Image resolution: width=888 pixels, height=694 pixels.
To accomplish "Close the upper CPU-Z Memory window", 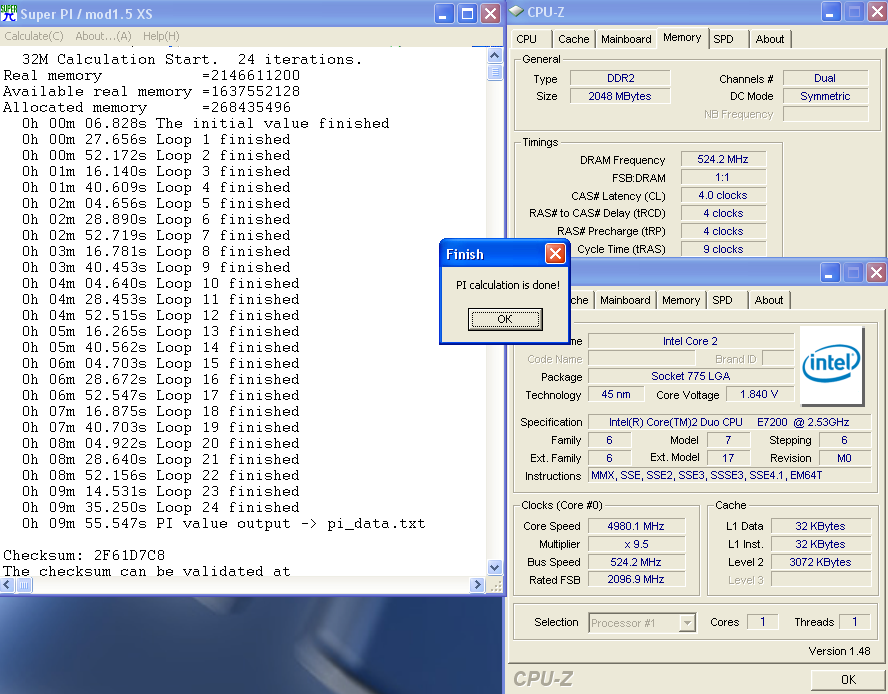I will pyautogui.click(x=877, y=12).
